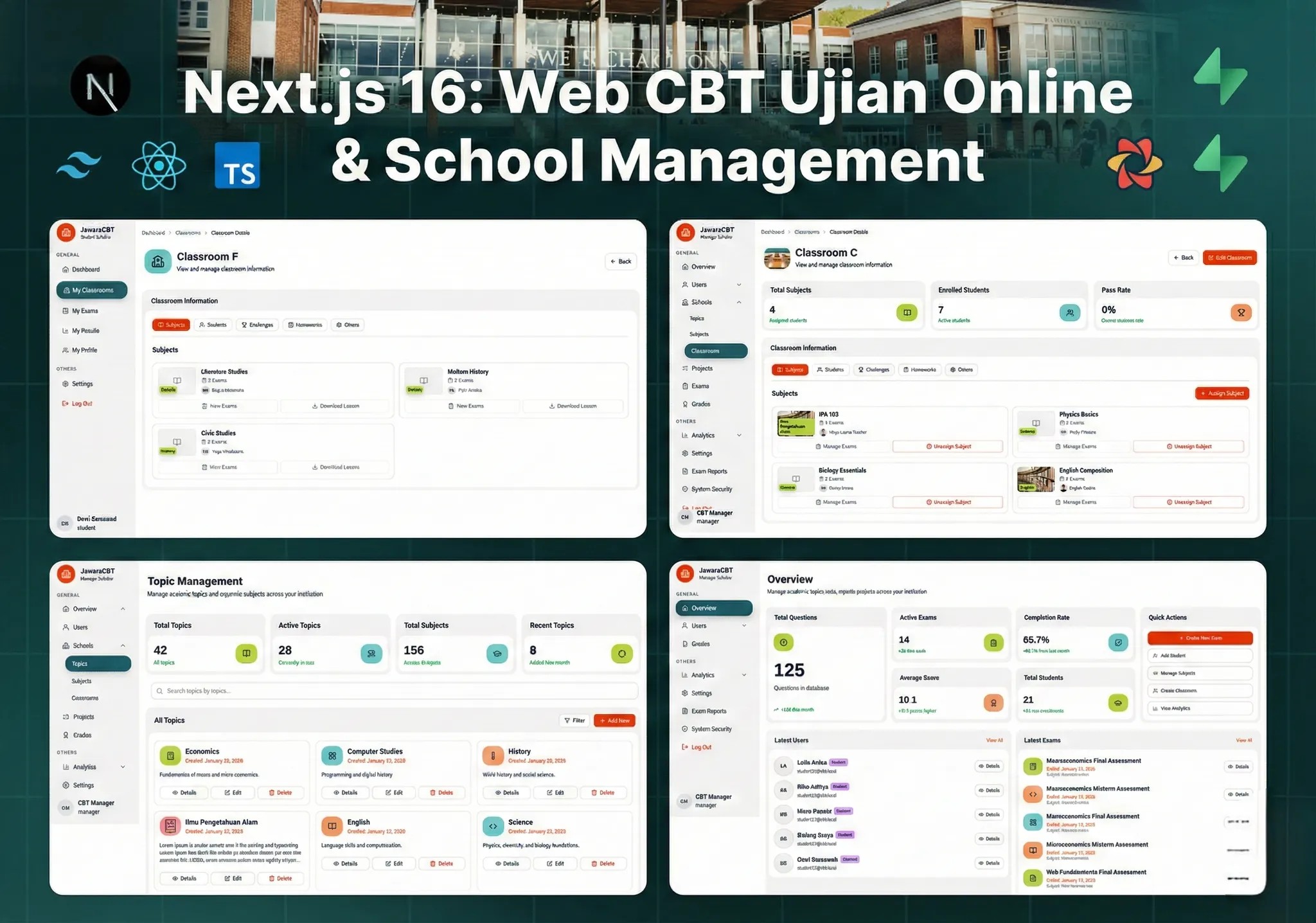Screen dimensions: 1316x923
Task: Click the Total Questions green circle icon
Action: coord(783,642)
